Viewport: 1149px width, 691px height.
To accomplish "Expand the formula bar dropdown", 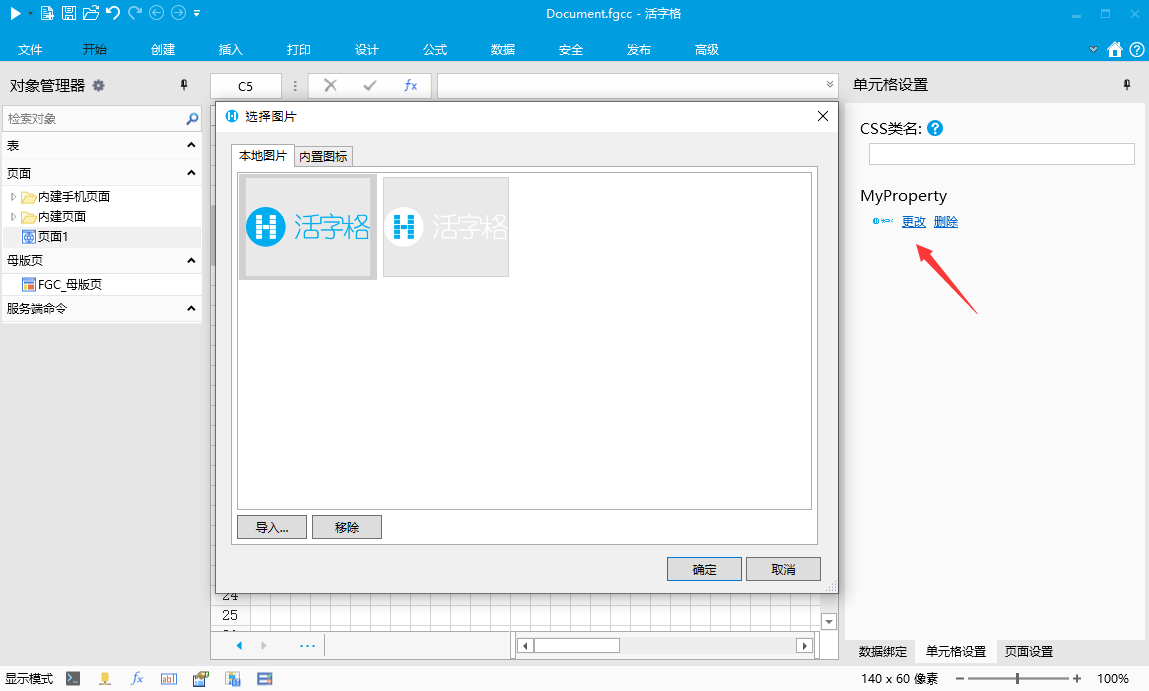I will pos(830,84).
